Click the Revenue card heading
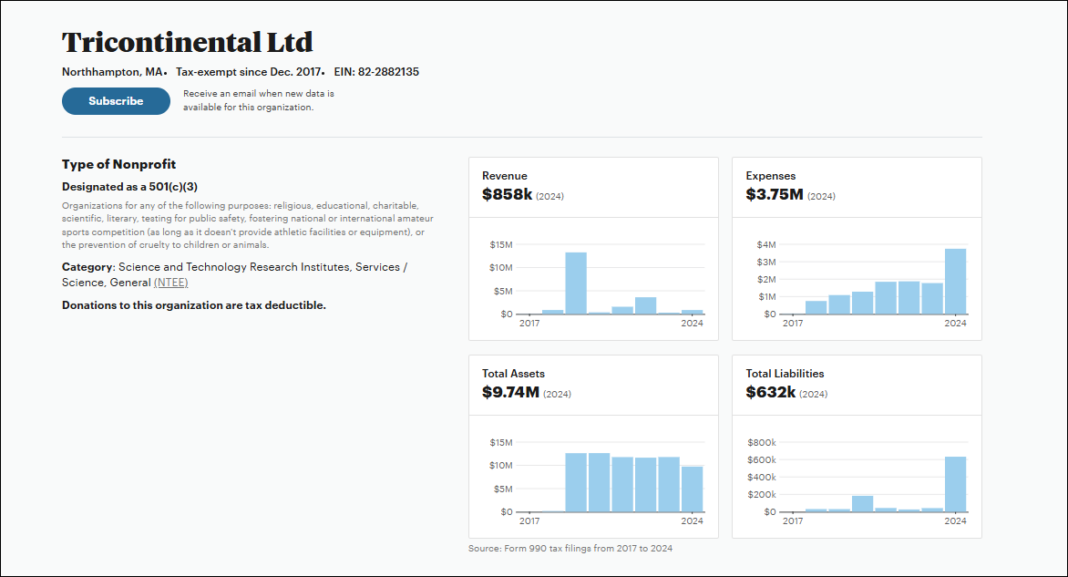The image size is (1068, 577). tap(504, 176)
